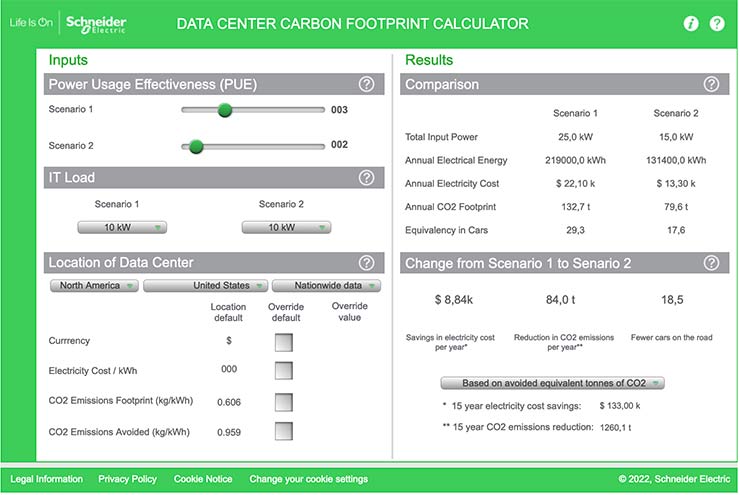Viewport: 740px width, 495px height.
Task: Click Location of Data Center help icon
Action: 366,264
